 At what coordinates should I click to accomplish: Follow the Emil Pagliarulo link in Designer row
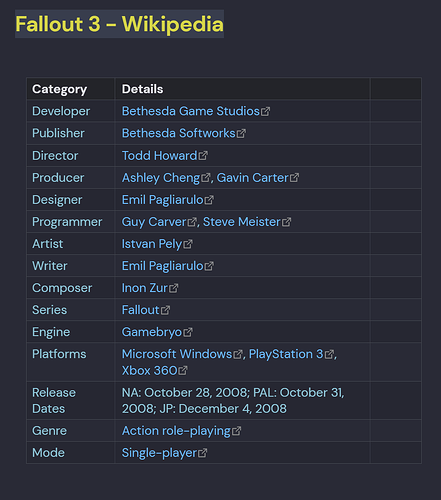pyautogui.click(x=163, y=200)
